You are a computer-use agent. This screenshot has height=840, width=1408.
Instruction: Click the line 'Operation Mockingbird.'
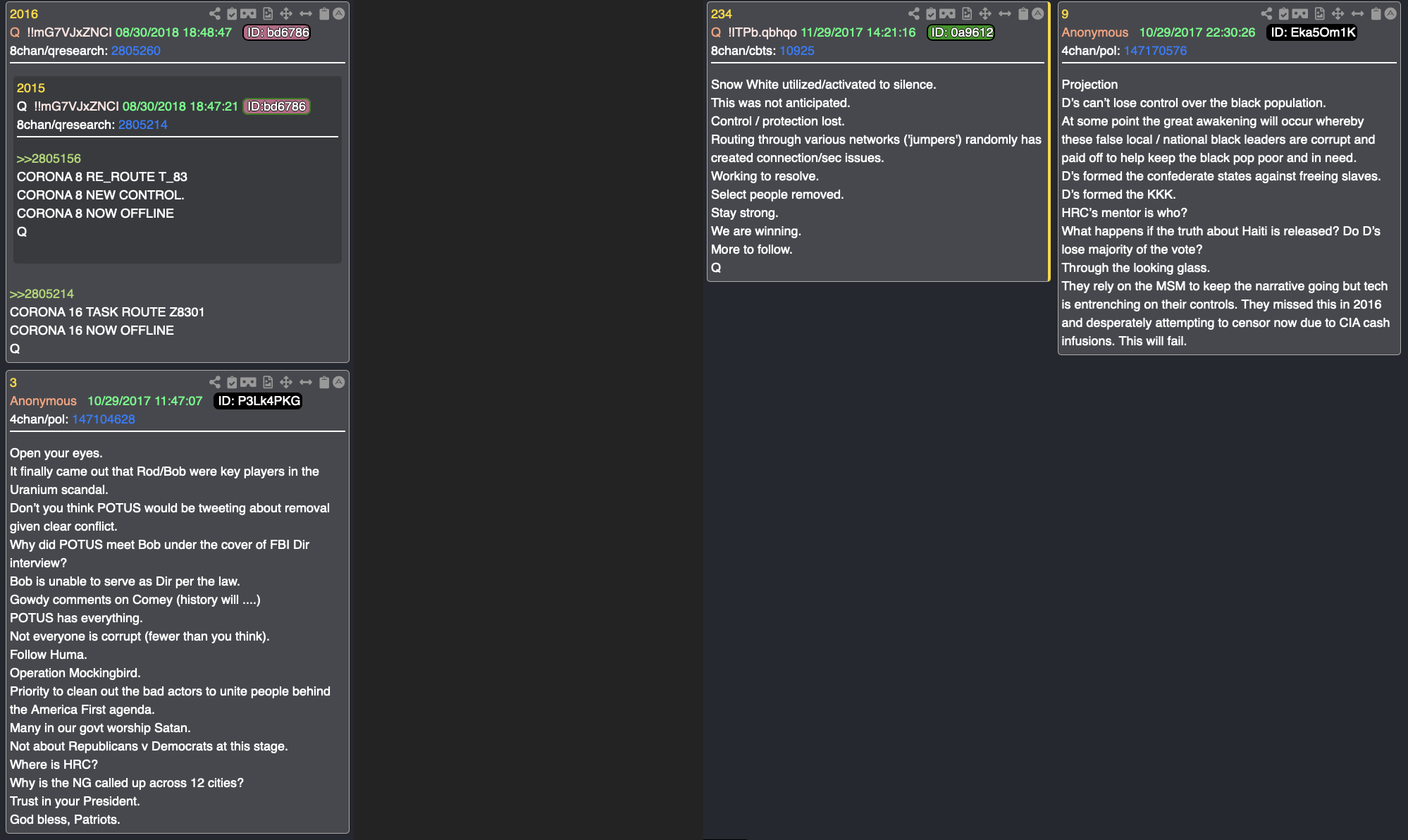[75, 673]
